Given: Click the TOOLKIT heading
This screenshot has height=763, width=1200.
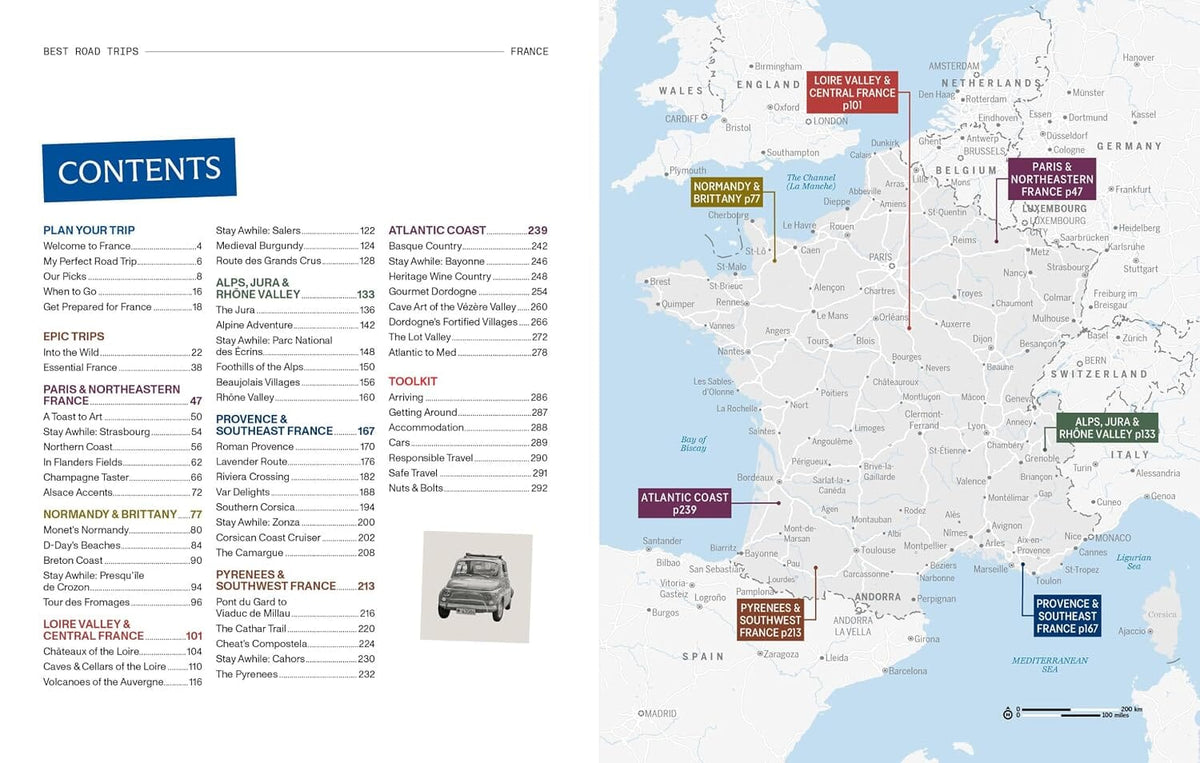Looking at the screenshot, I should tap(413, 382).
